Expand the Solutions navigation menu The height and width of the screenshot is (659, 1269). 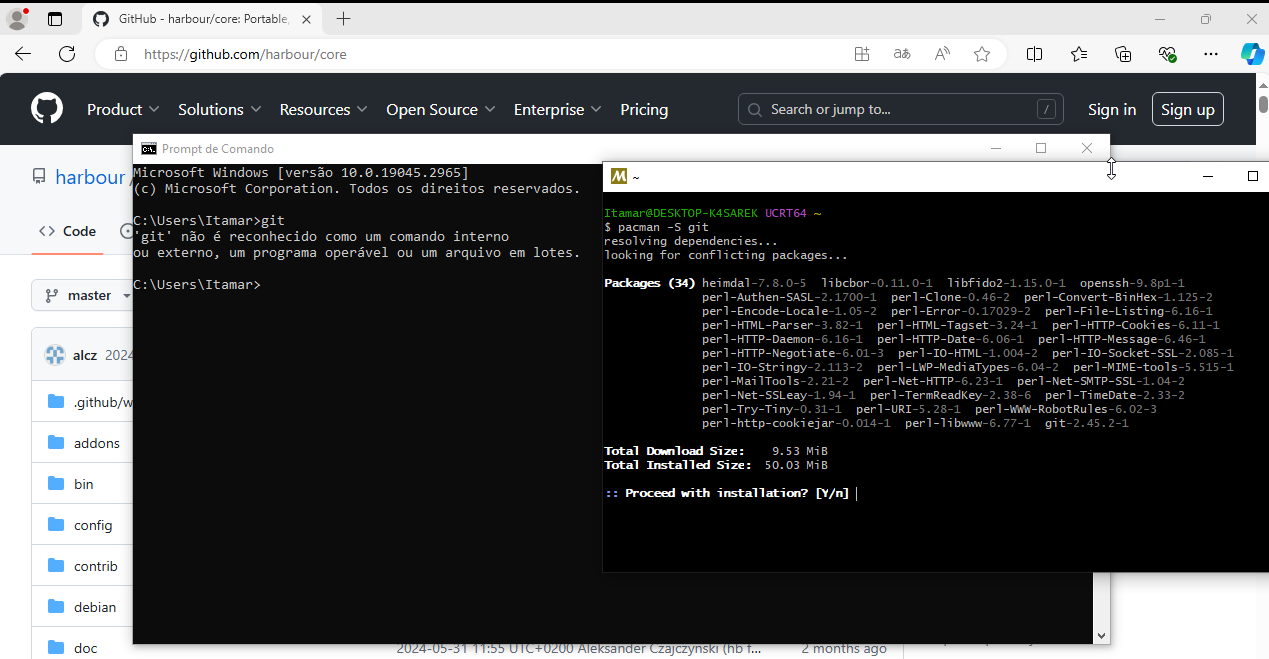[x=219, y=109]
